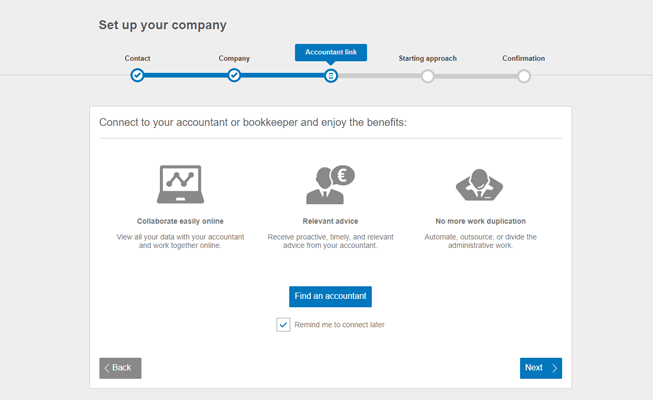Screen dimensions: 653x400
Task: Jump to the Starting approach label
Action: point(427,58)
